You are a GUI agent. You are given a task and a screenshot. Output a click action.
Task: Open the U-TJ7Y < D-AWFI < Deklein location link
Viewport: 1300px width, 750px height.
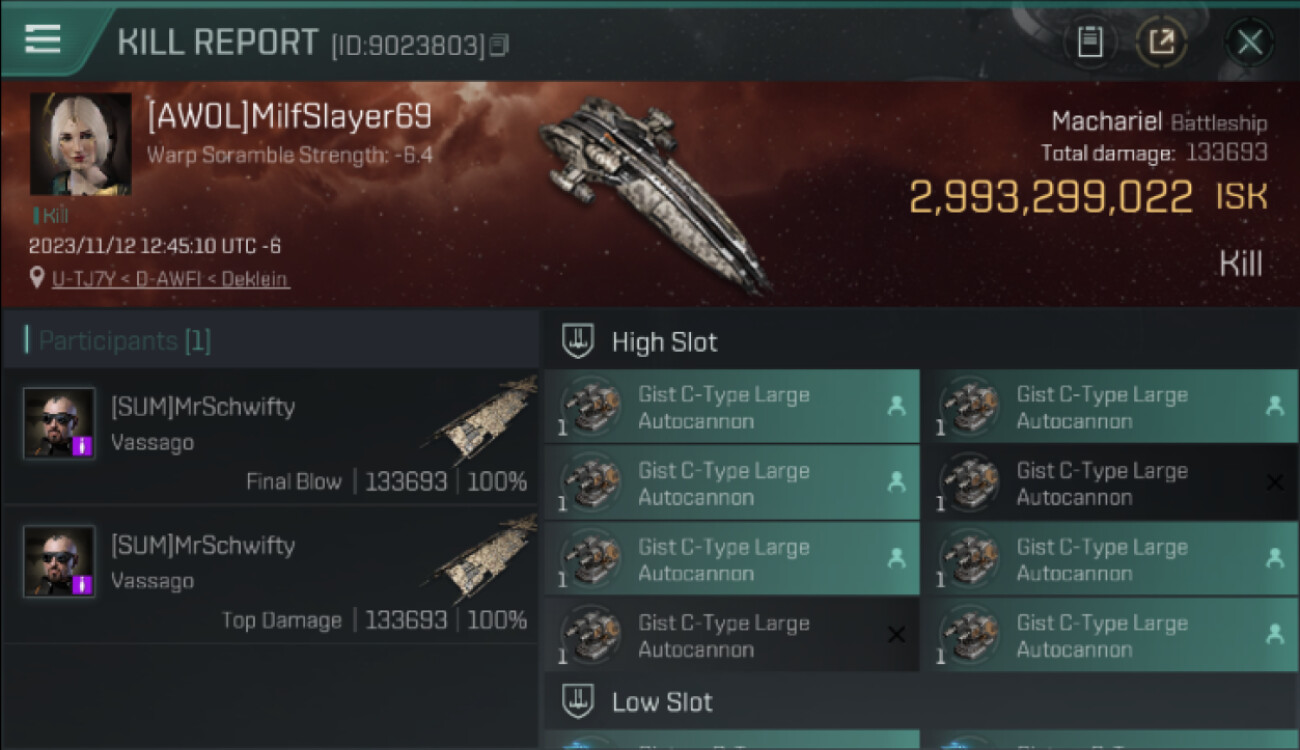point(170,278)
